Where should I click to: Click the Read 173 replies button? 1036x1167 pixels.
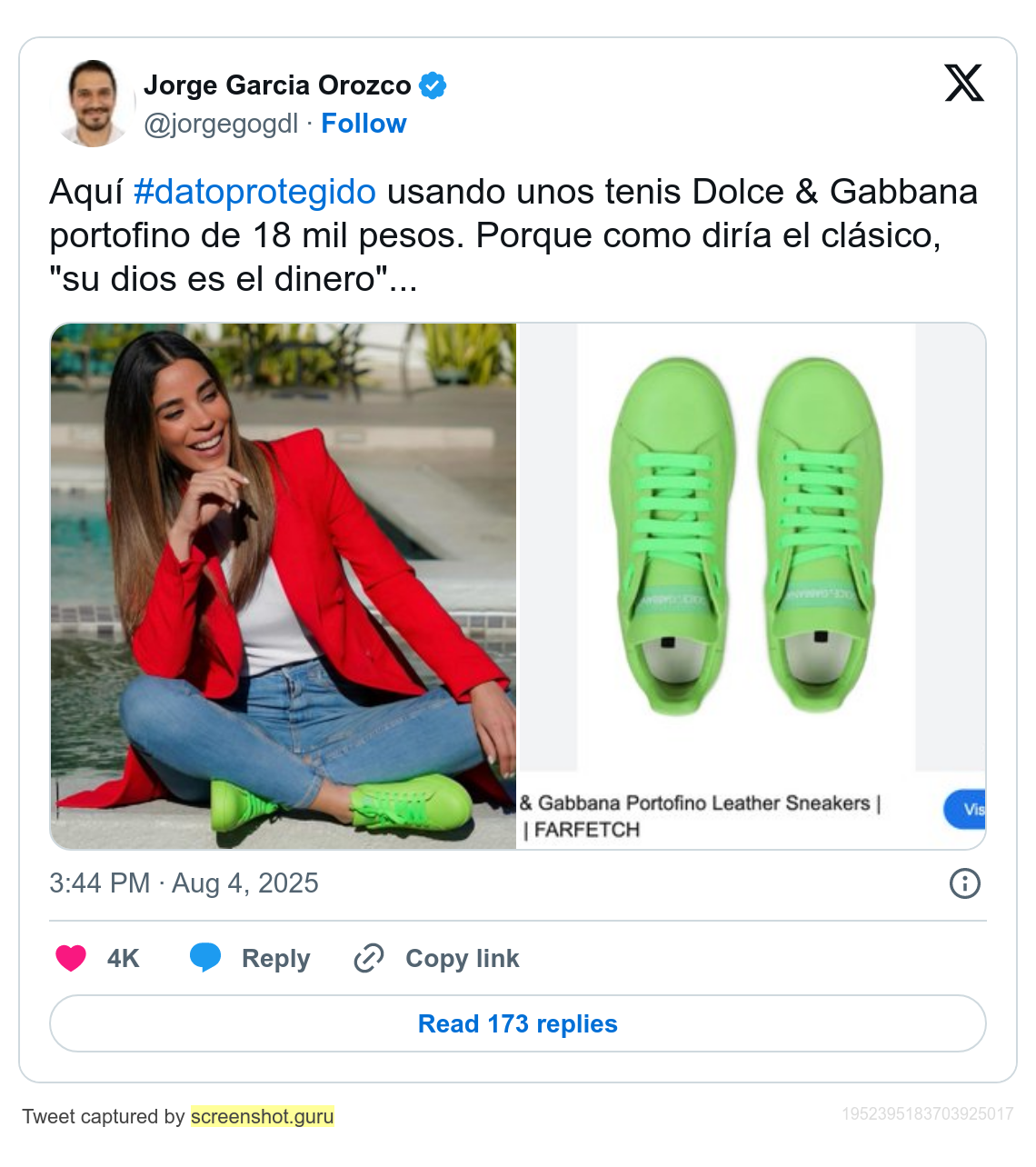click(x=518, y=1023)
